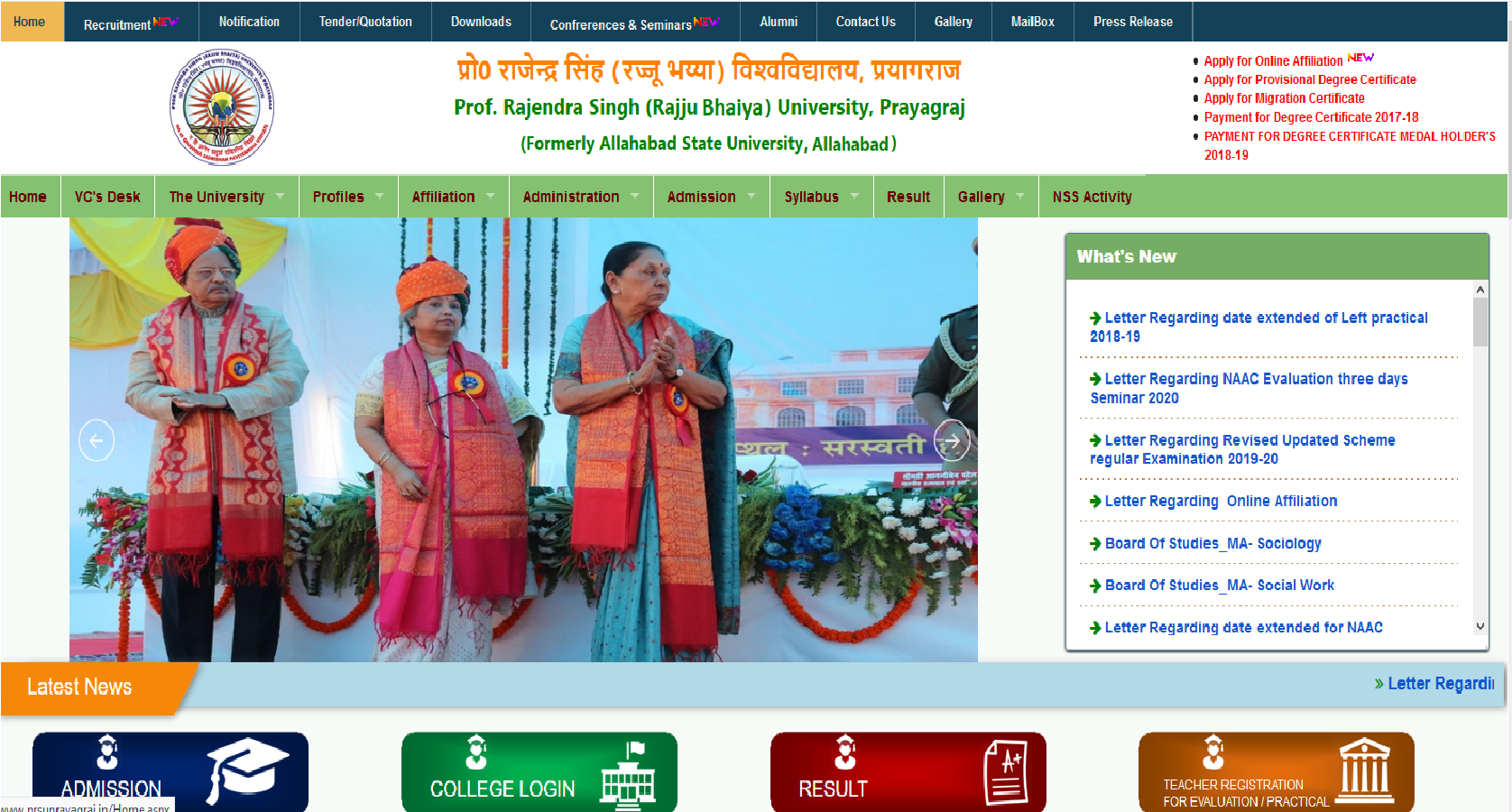Click the ADMISSION tile button

coord(171,771)
